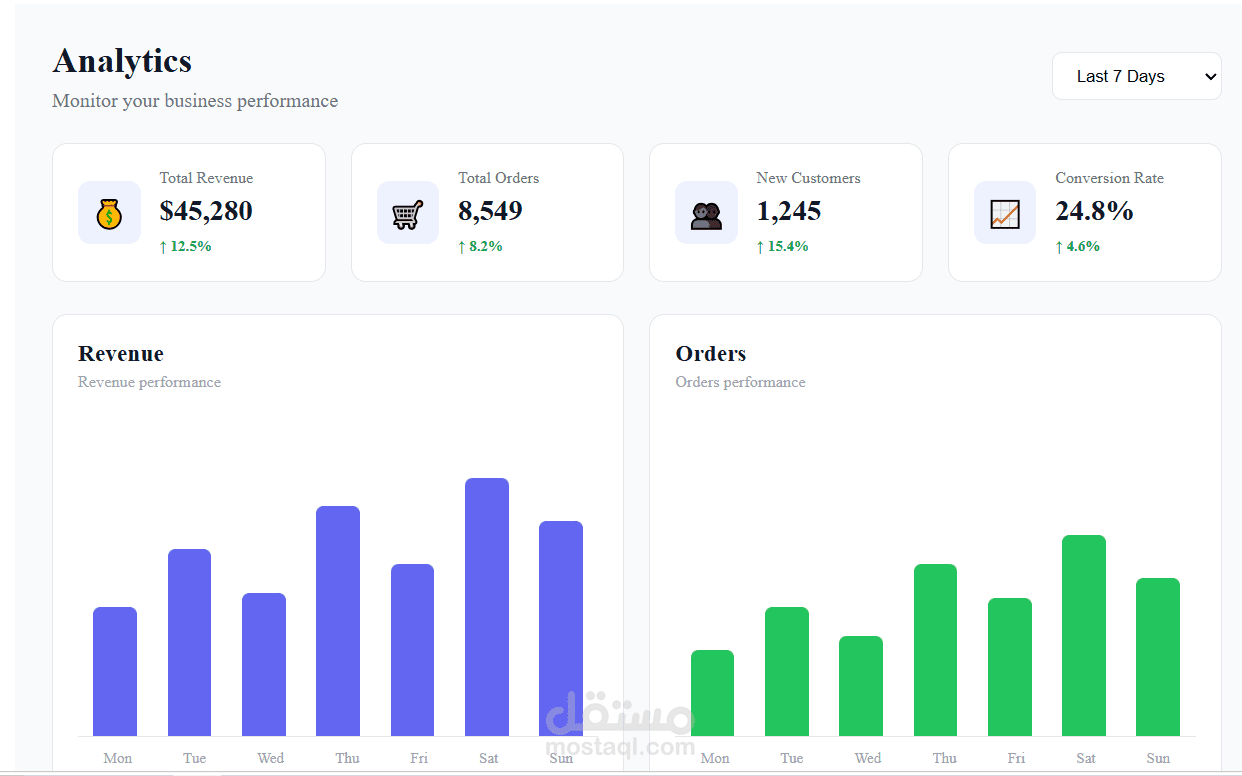The height and width of the screenshot is (776, 1242).
Task: Click the Analytics page heading
Action: point(122,61)
